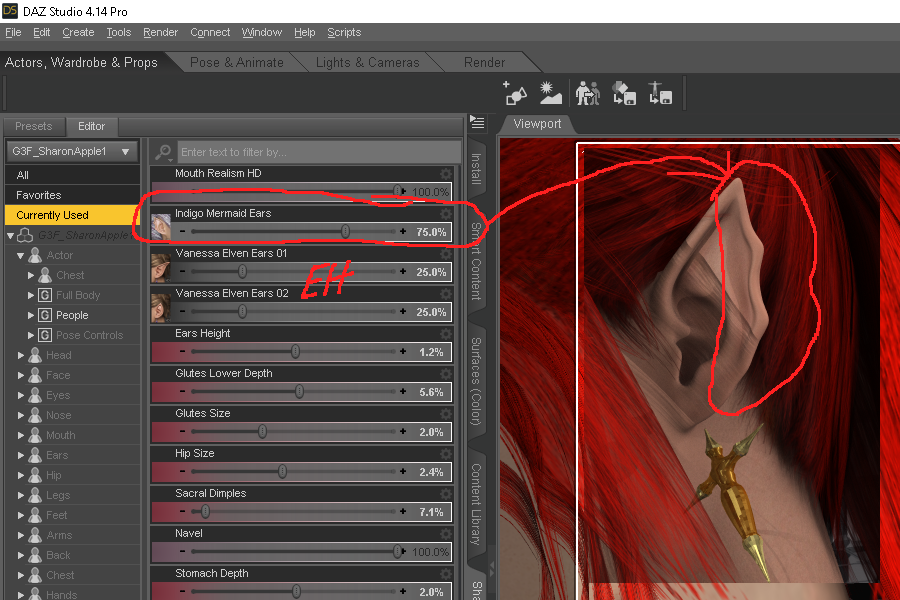The image size is (900, 600).
Task: Expand the Pose Controls tree node
Action: pos(31,335)
